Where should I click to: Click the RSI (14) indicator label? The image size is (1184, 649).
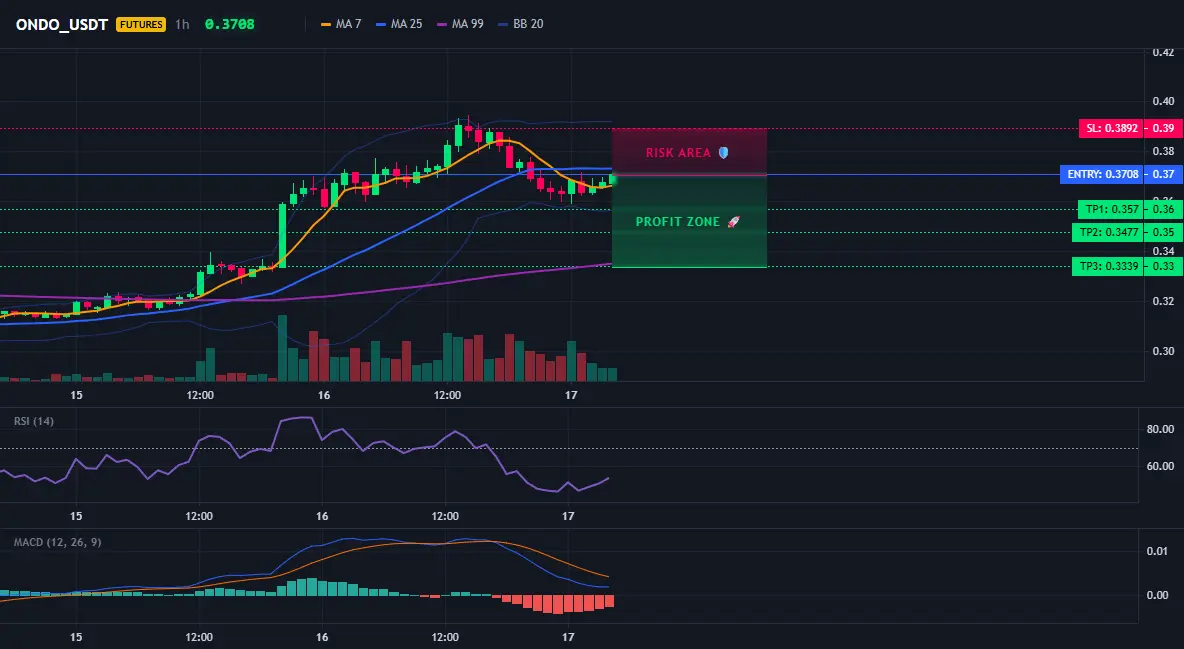[x=34, y=421]
